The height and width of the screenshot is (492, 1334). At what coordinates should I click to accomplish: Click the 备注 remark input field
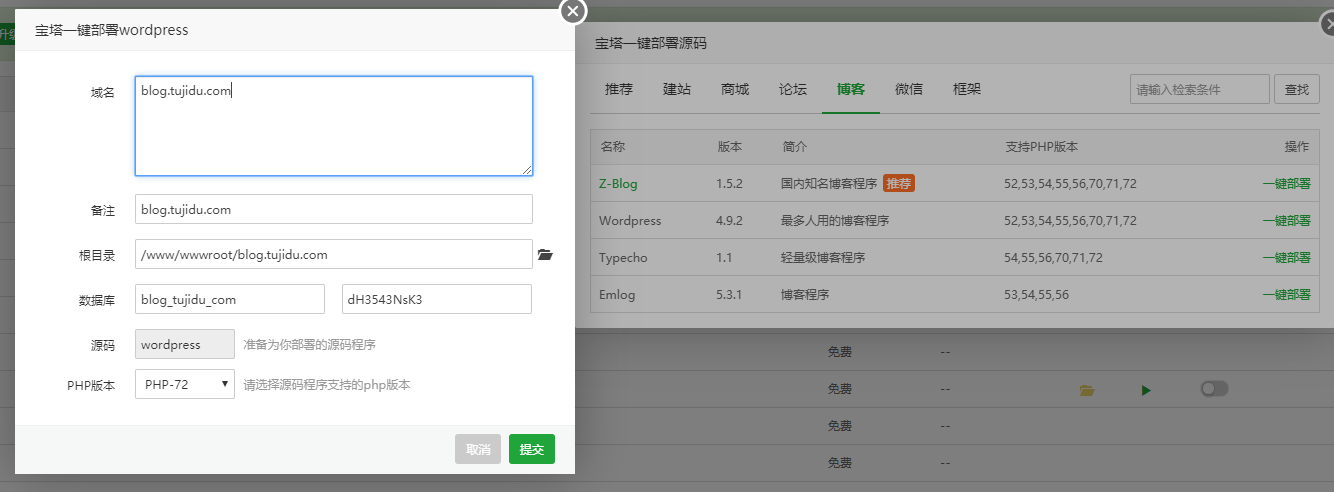[x=334, y=209]
